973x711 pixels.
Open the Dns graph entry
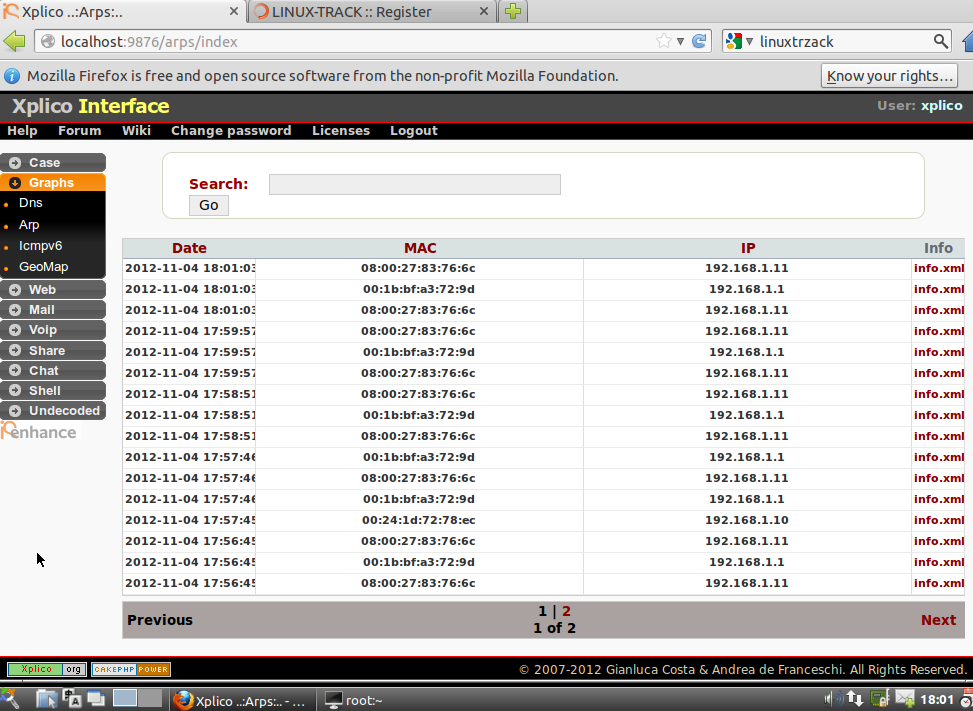(x=30, y=203)
